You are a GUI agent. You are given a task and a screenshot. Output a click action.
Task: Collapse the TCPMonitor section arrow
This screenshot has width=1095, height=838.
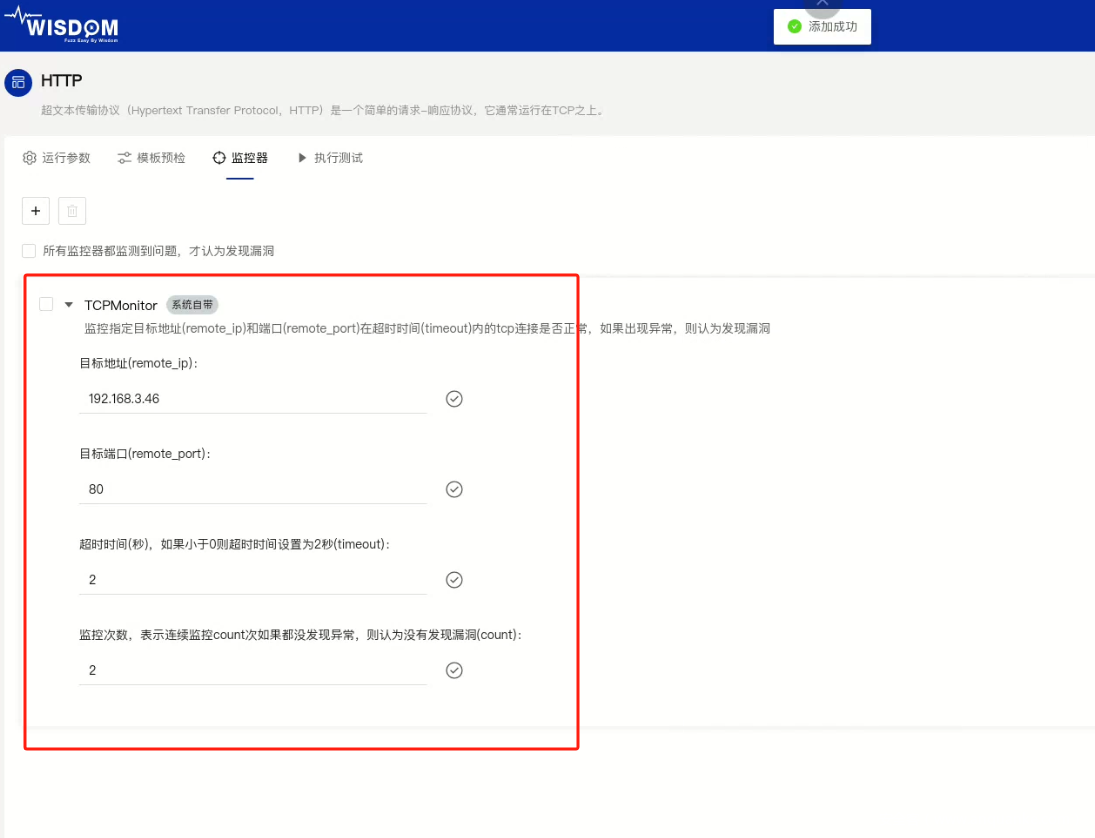click(69, 305)
